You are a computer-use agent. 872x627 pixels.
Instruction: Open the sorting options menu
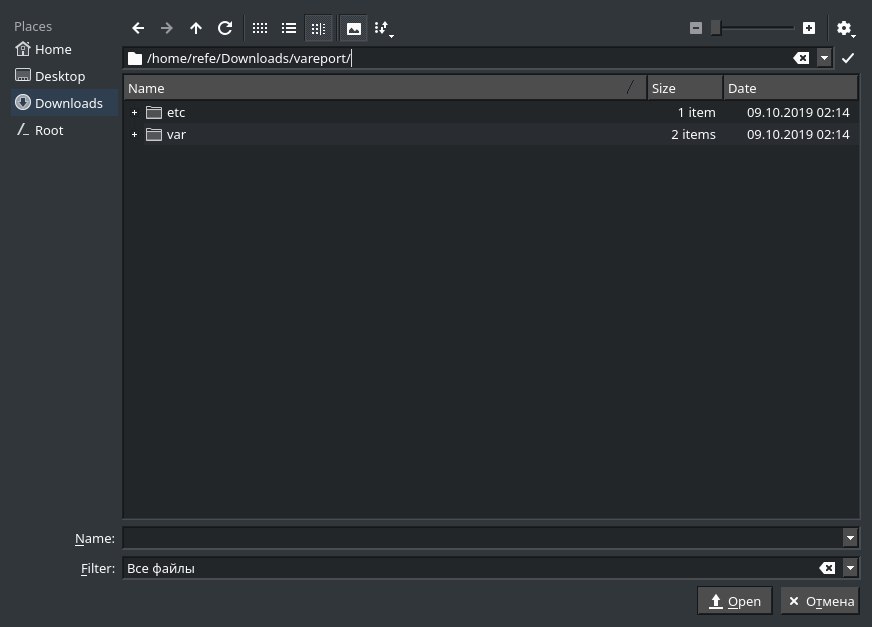click(384, 28)
